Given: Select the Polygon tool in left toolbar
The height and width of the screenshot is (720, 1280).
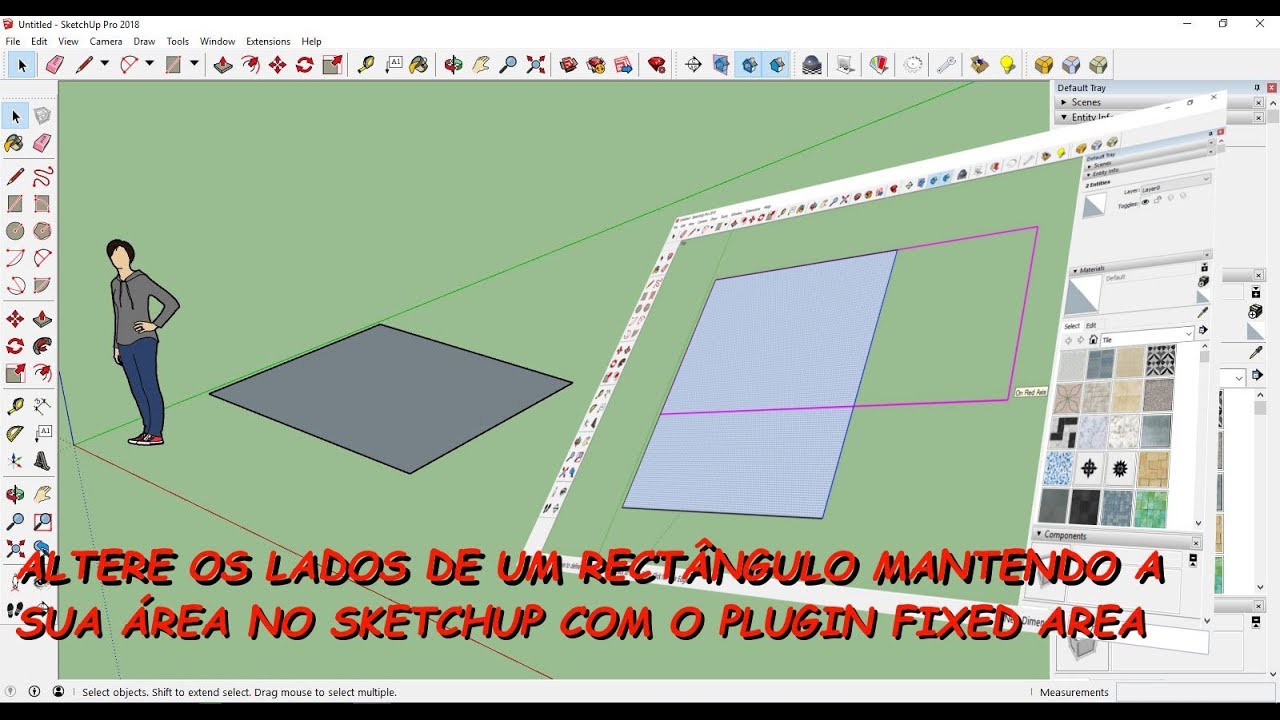Looking at the screenshot, I should [x=42, y=231].
